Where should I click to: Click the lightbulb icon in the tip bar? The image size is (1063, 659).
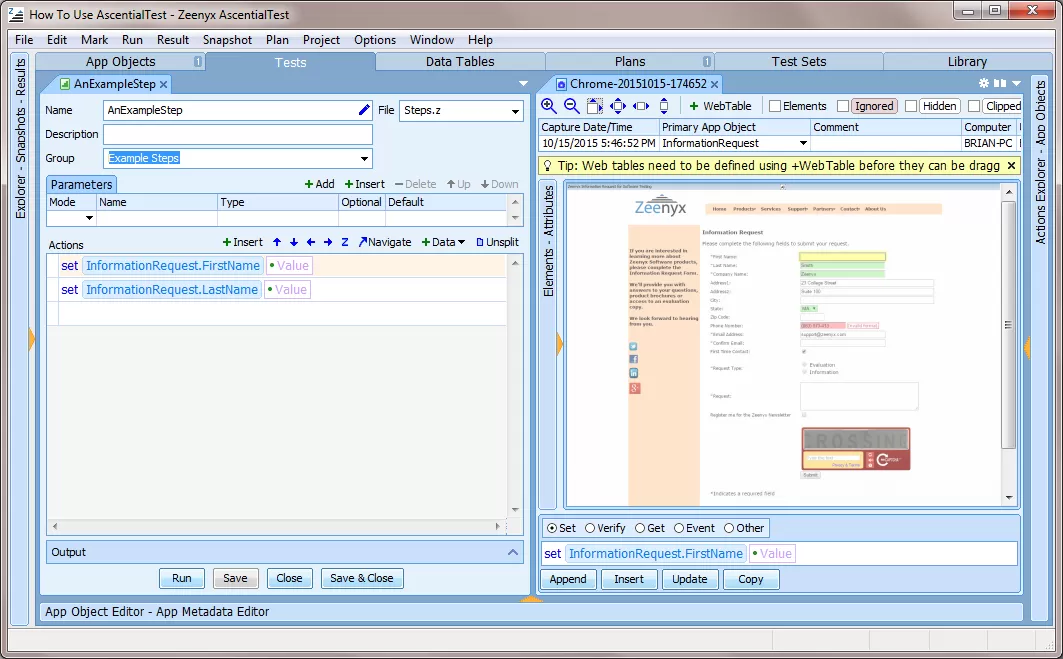click(x=548, y=165)
